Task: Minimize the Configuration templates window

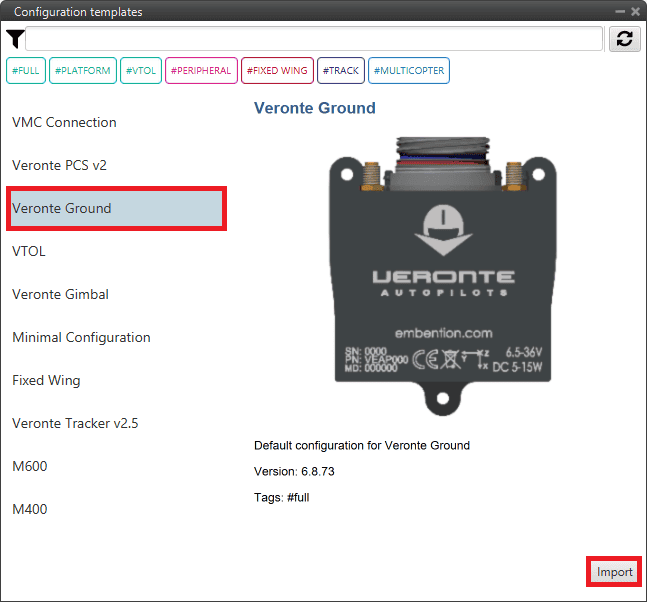Action: 619,11
